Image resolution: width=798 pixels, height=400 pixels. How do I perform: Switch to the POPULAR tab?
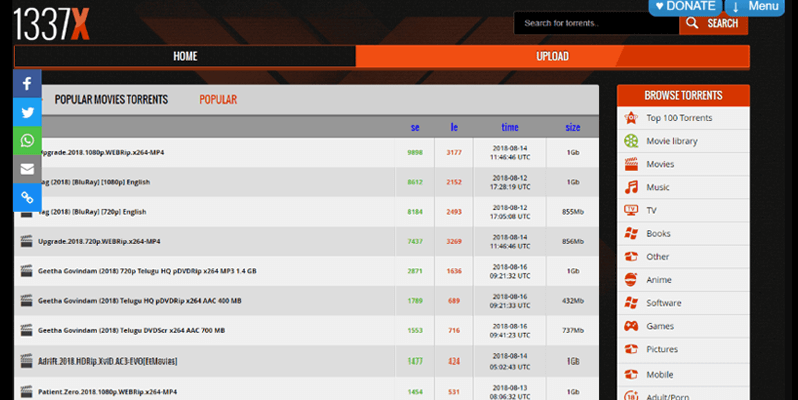[218, 100]
